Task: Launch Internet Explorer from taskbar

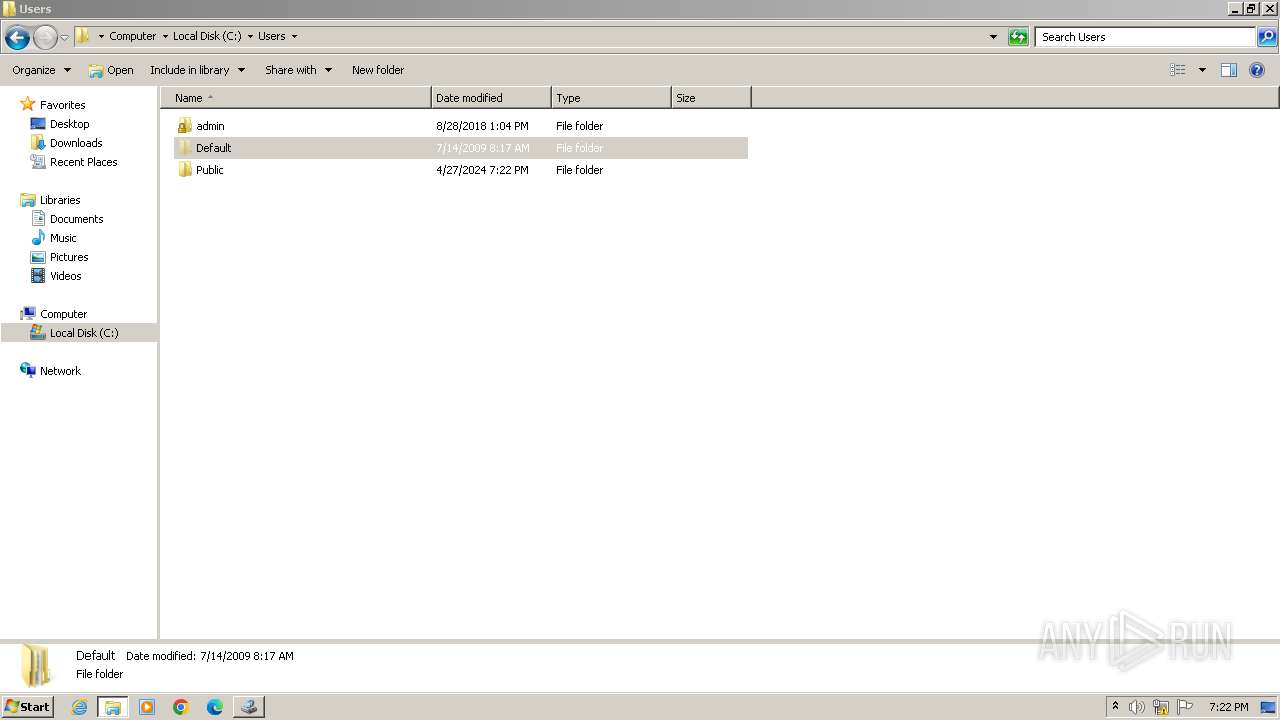Action: (79, 707)
